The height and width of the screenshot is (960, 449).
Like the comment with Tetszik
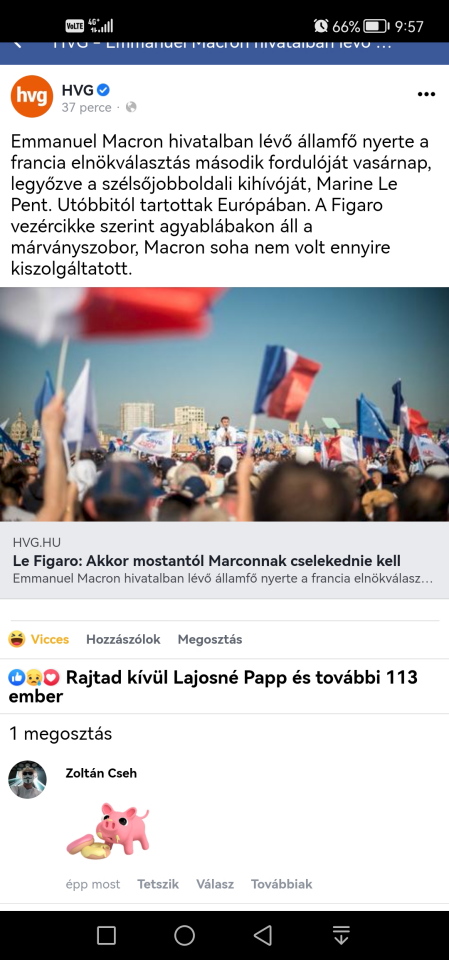point(158,884)
